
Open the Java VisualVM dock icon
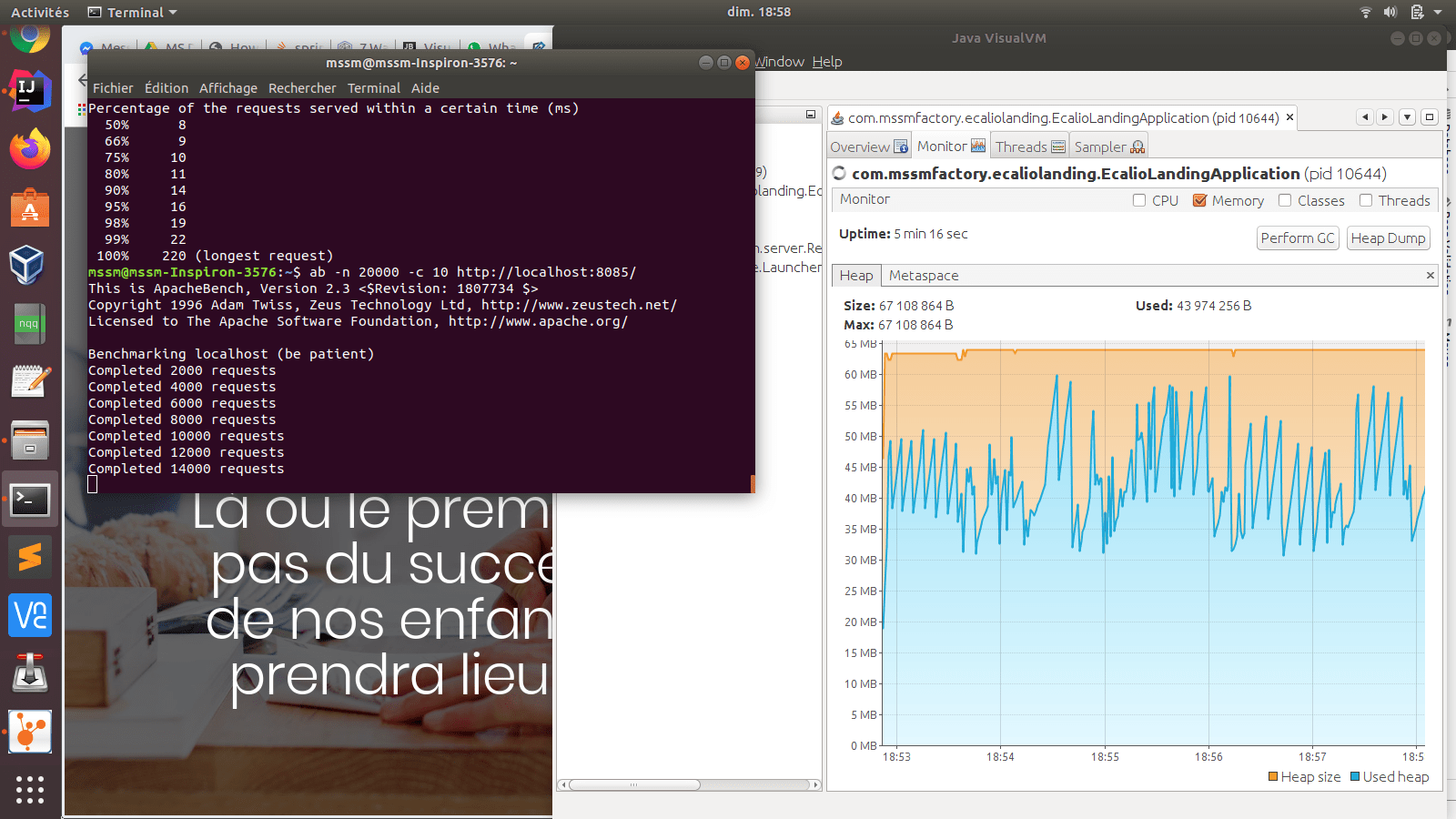(x=30, y=732)
